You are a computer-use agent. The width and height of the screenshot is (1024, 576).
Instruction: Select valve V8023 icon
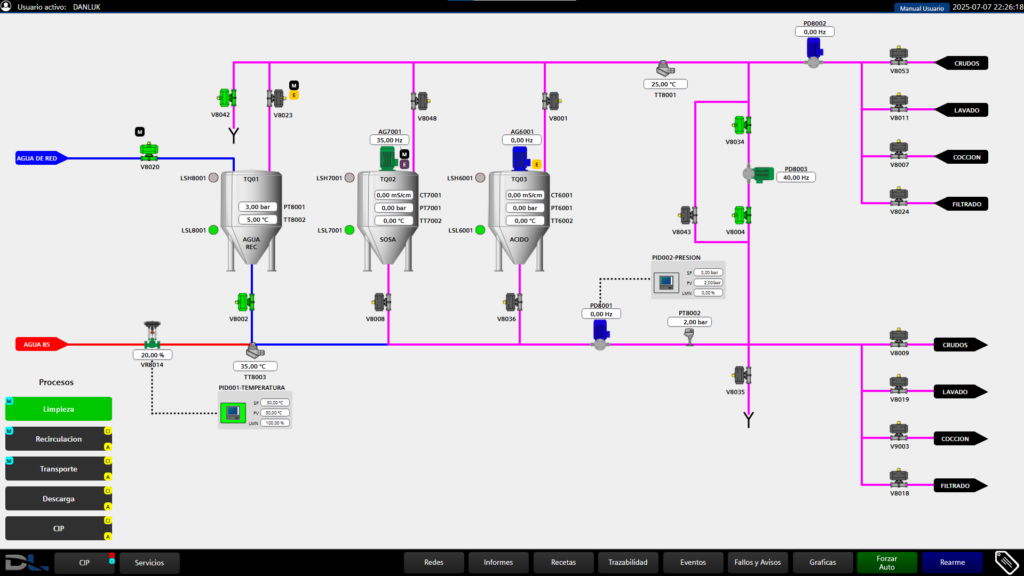click(x=276, y=99)
